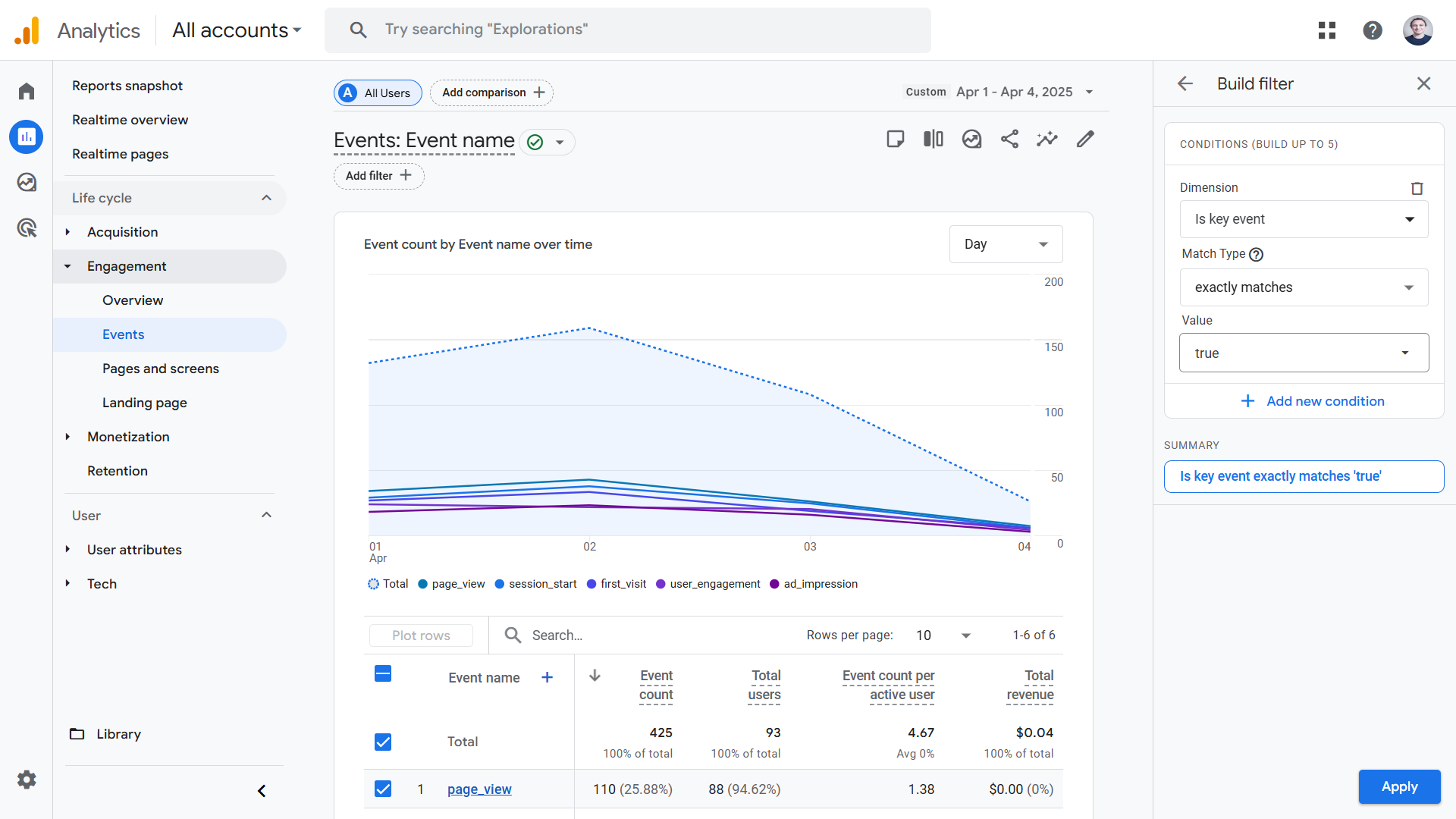Create a note using the sticky note icon
Screen dimensions: 1456x819
[x=896, y=139]
